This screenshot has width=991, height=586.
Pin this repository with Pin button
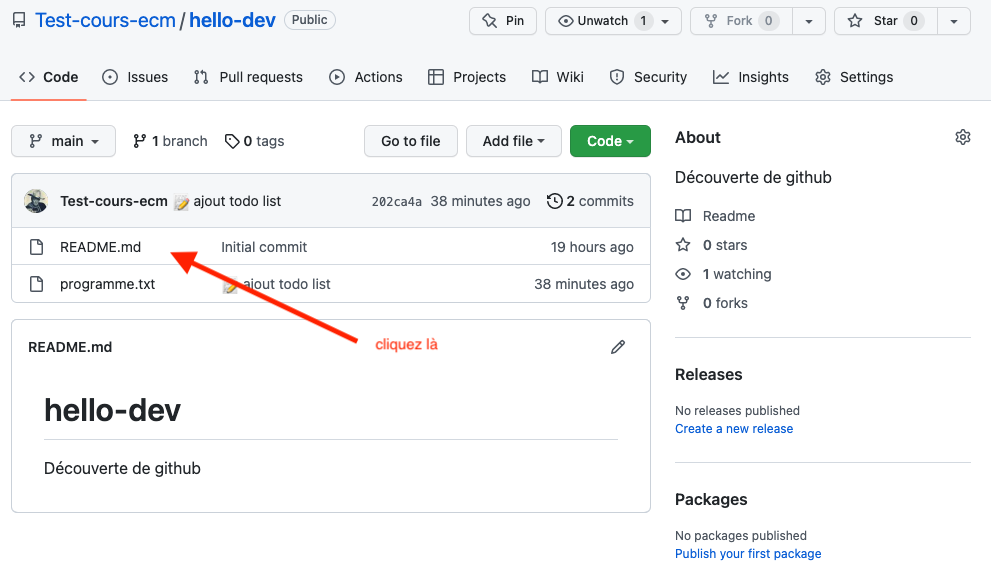503,21
